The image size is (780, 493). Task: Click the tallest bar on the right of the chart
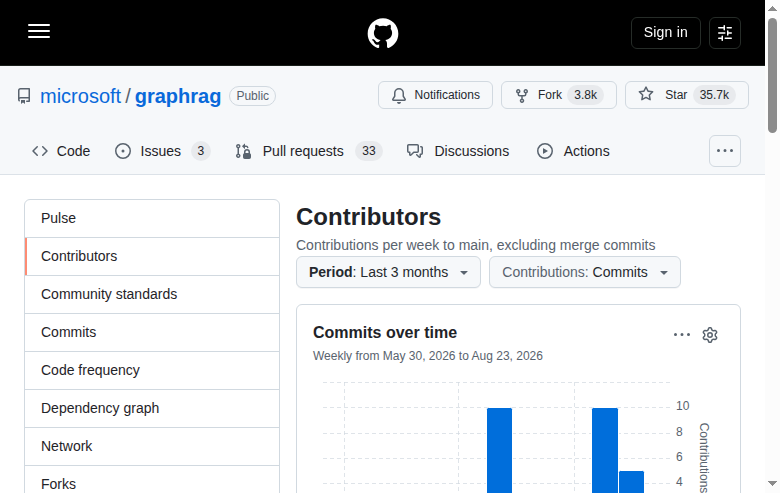coord(605,450)
